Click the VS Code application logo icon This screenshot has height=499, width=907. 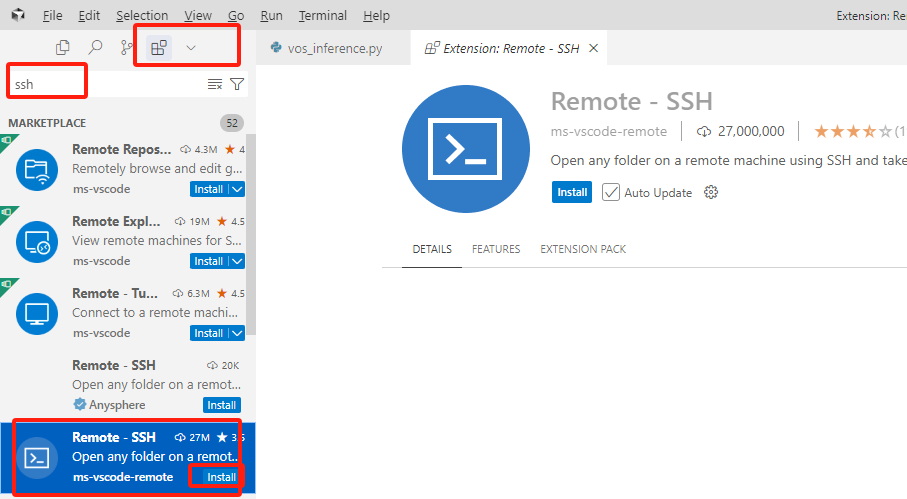(x=18, y=15)
